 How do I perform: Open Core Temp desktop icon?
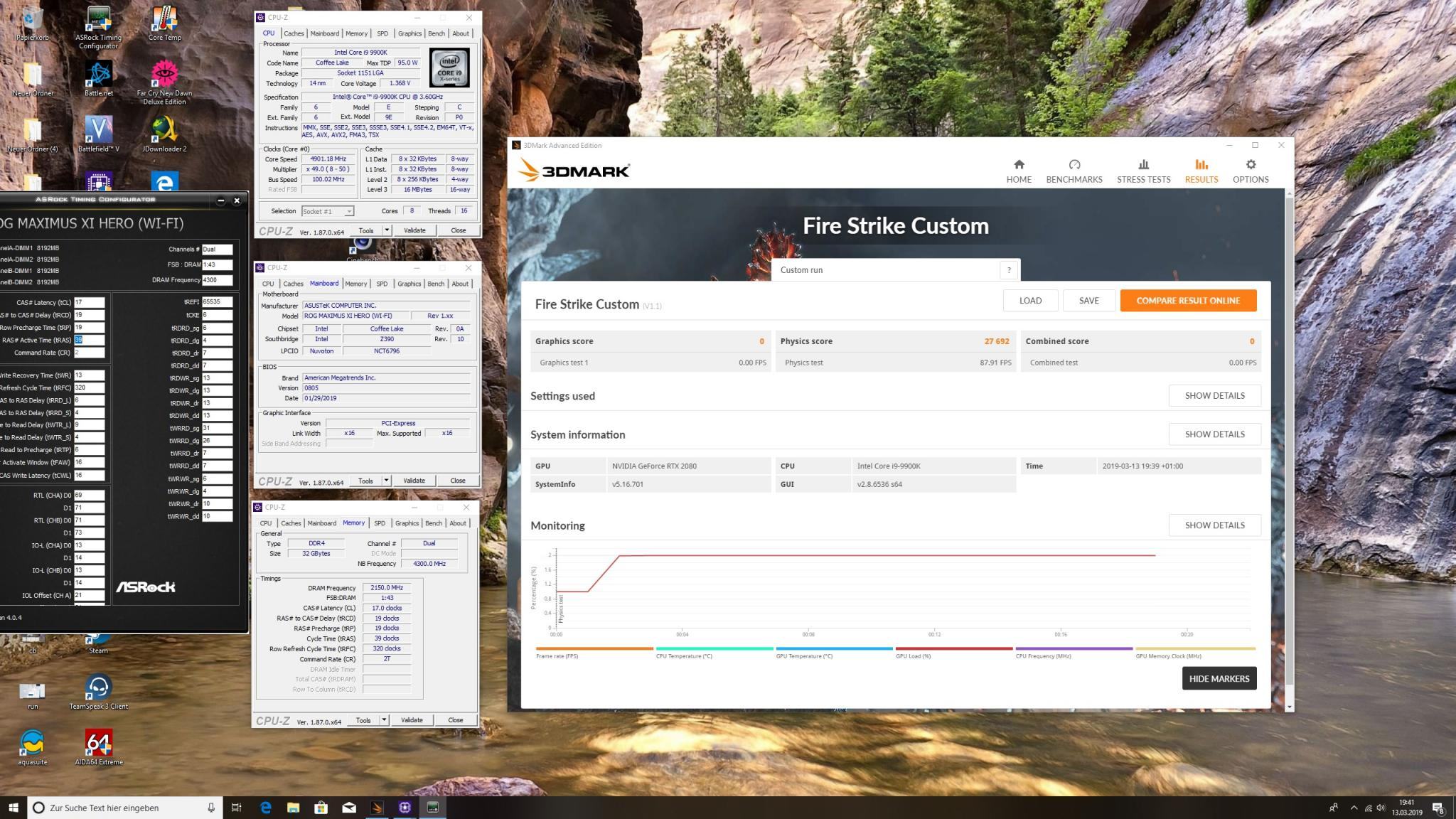click(x=164, y=23)
